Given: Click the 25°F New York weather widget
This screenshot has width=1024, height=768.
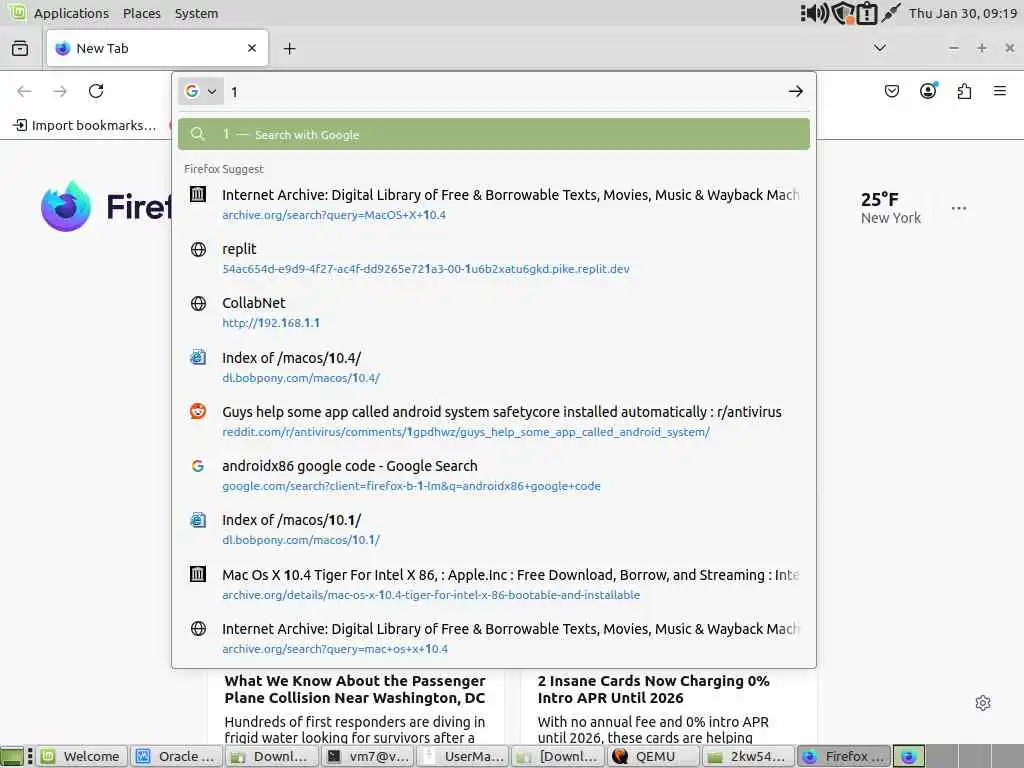Looking at the screenshot, I should (x=890, y=208).
